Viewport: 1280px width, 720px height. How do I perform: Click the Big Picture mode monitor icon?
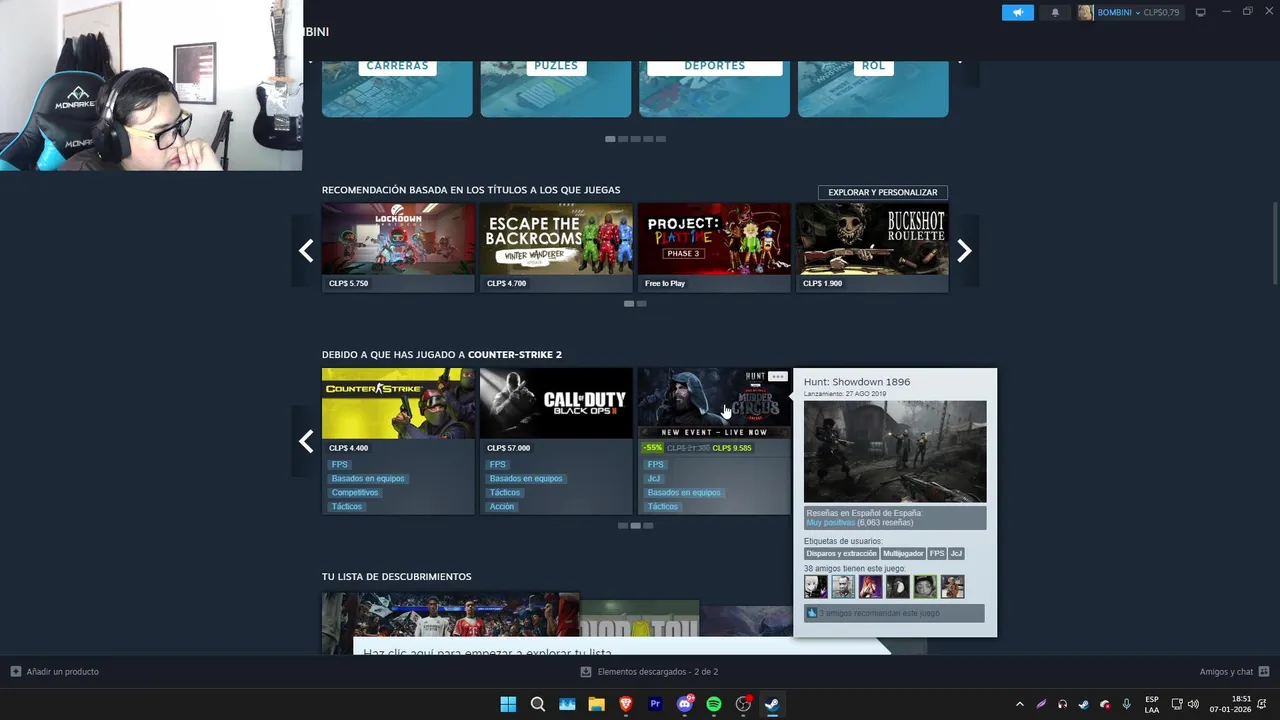click(x=1200, y=13)
